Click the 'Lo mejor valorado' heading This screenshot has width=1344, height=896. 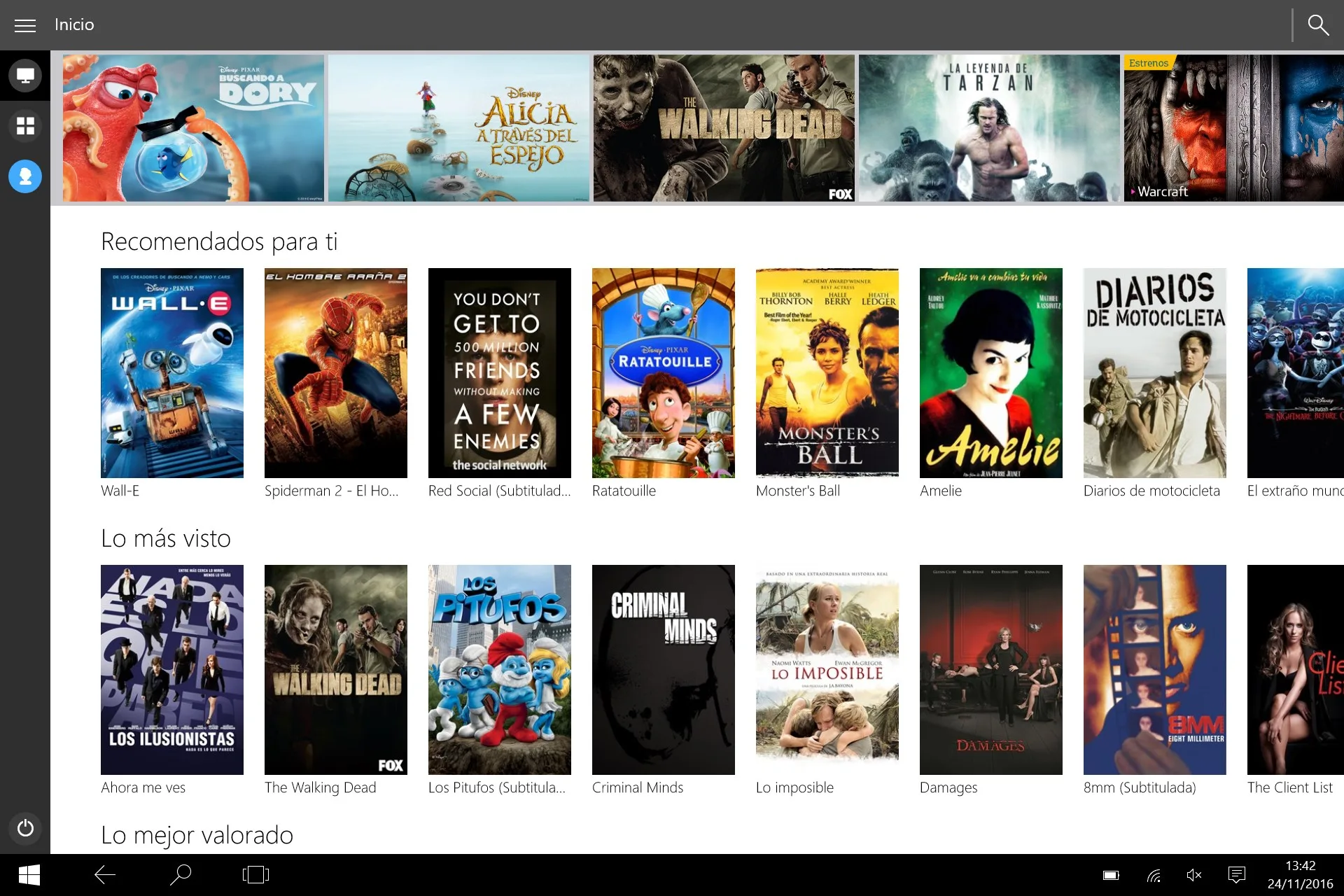pos(197,835)
